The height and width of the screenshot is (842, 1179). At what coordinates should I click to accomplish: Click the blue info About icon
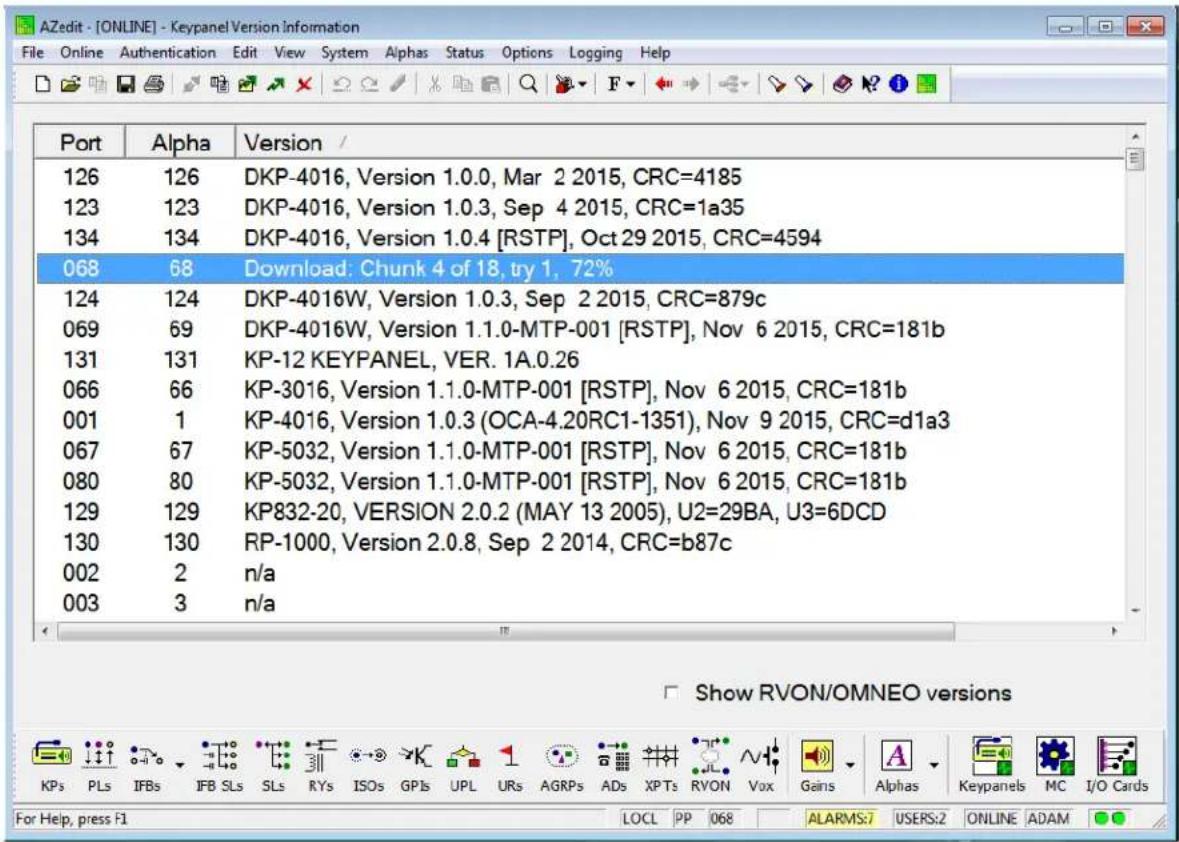[x=898, y=84]
